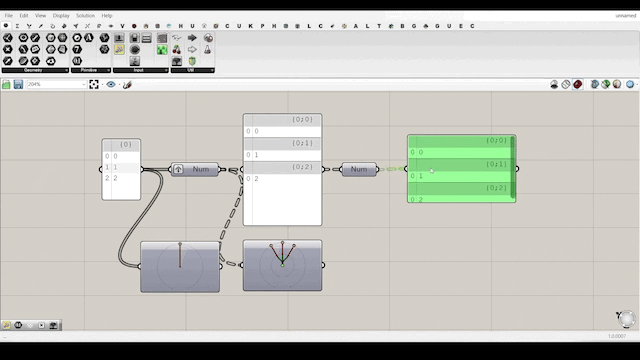The width and height of the screenshot is (640, 360).
Task: Switch to the V component tab
Action: click(122, 26)
